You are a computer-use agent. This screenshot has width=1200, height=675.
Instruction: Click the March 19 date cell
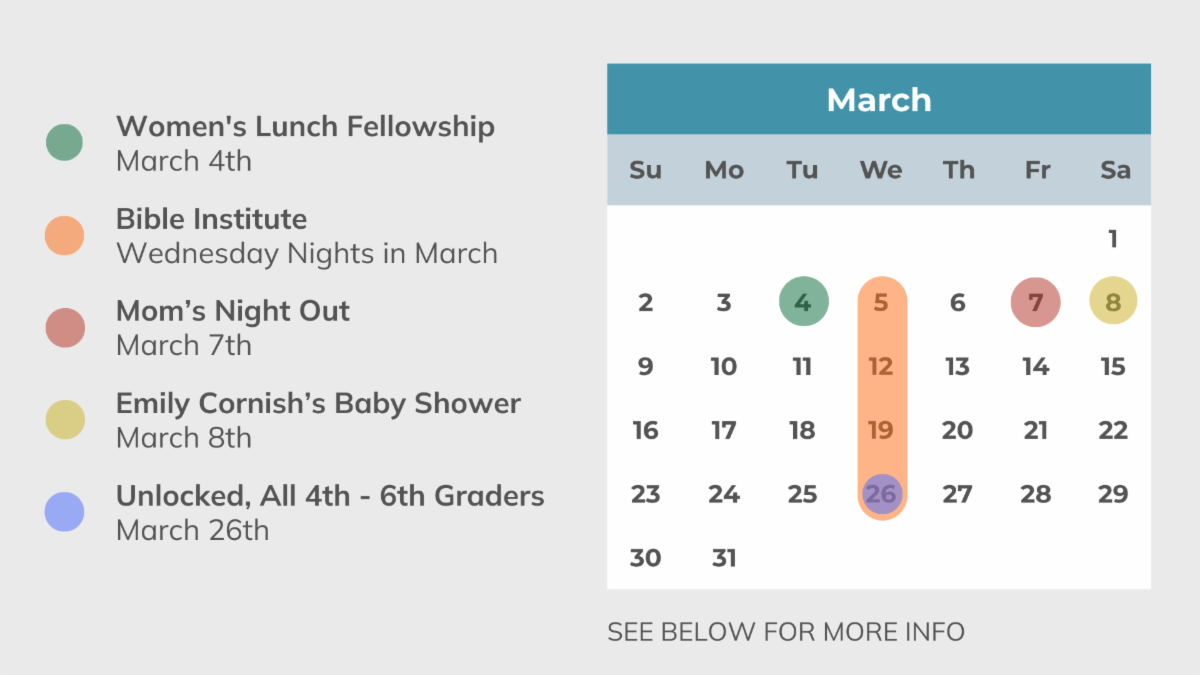point(881,430)
